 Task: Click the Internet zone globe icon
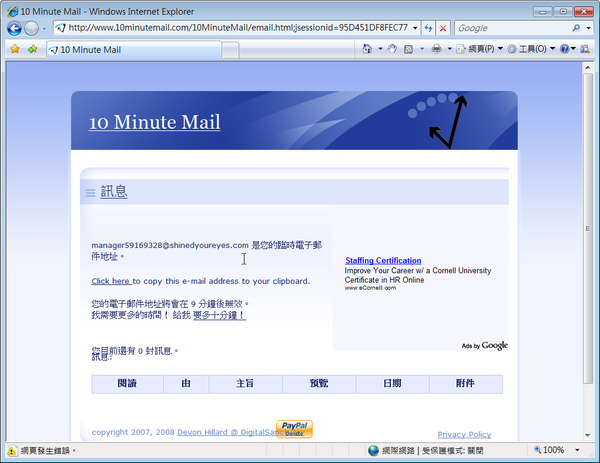point(373,450)
